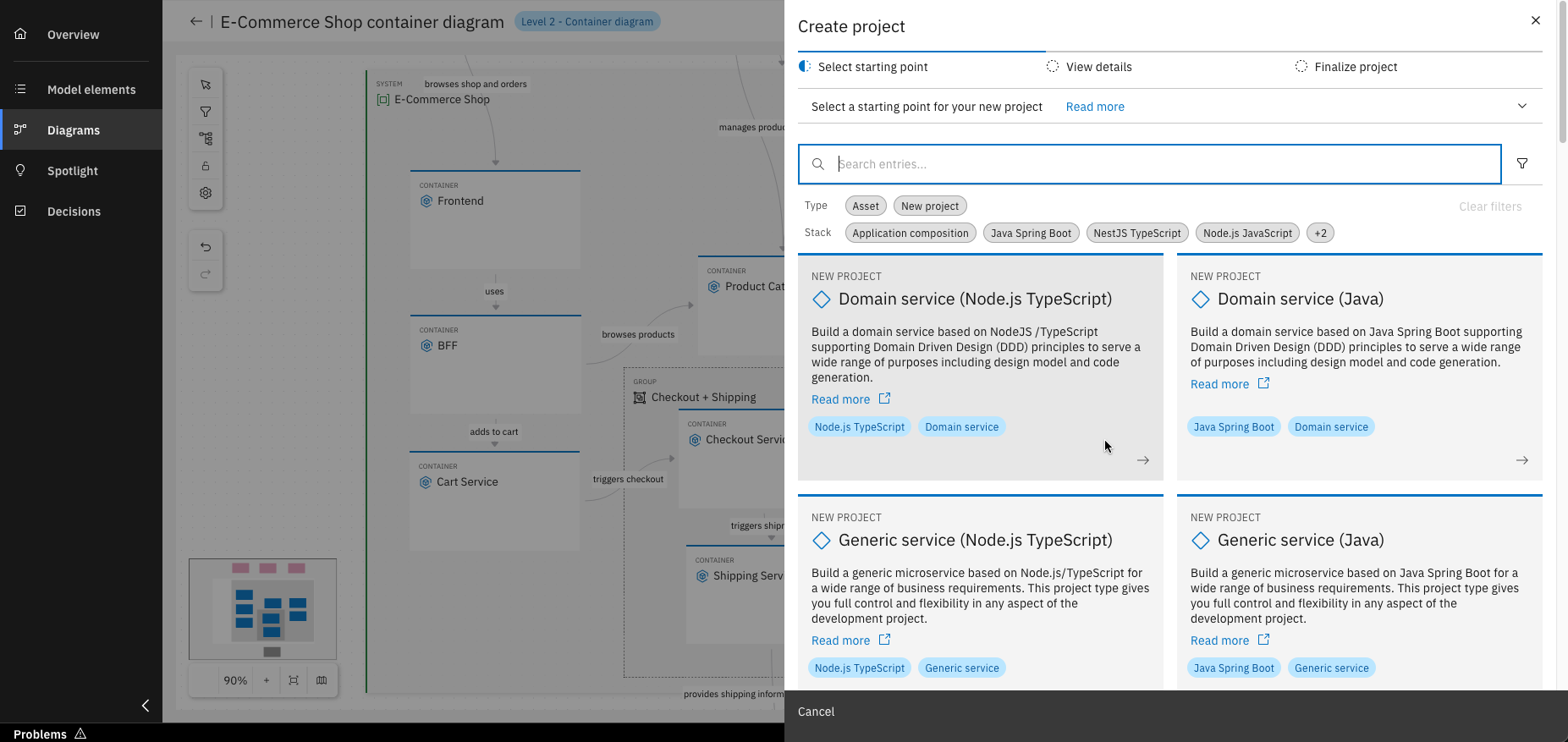Undo the last diagram change
This screenshot has width=1568, height=742.
pyautogui.click(x=206, y=247)
